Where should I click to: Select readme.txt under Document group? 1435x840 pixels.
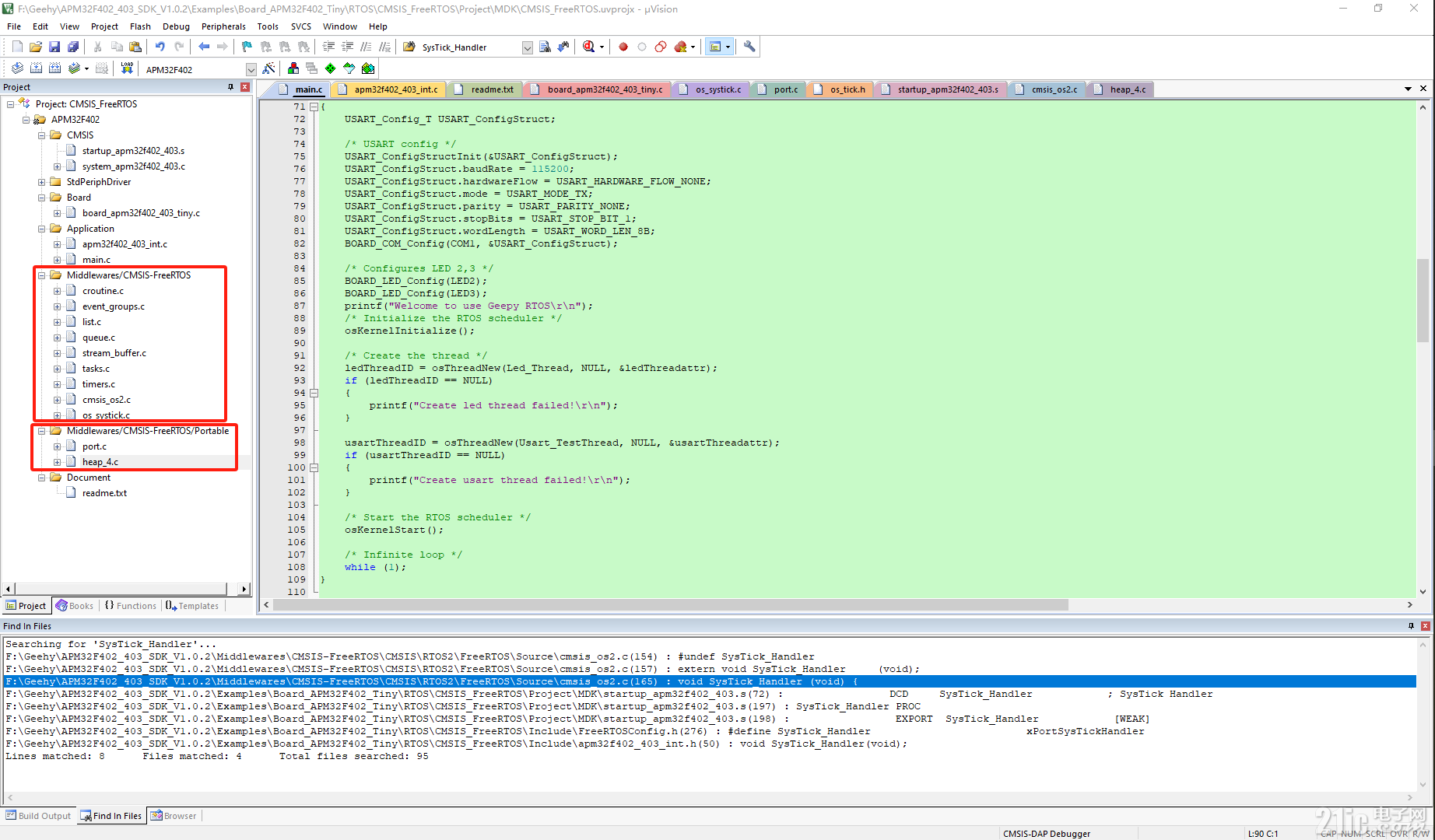point(104,493)
